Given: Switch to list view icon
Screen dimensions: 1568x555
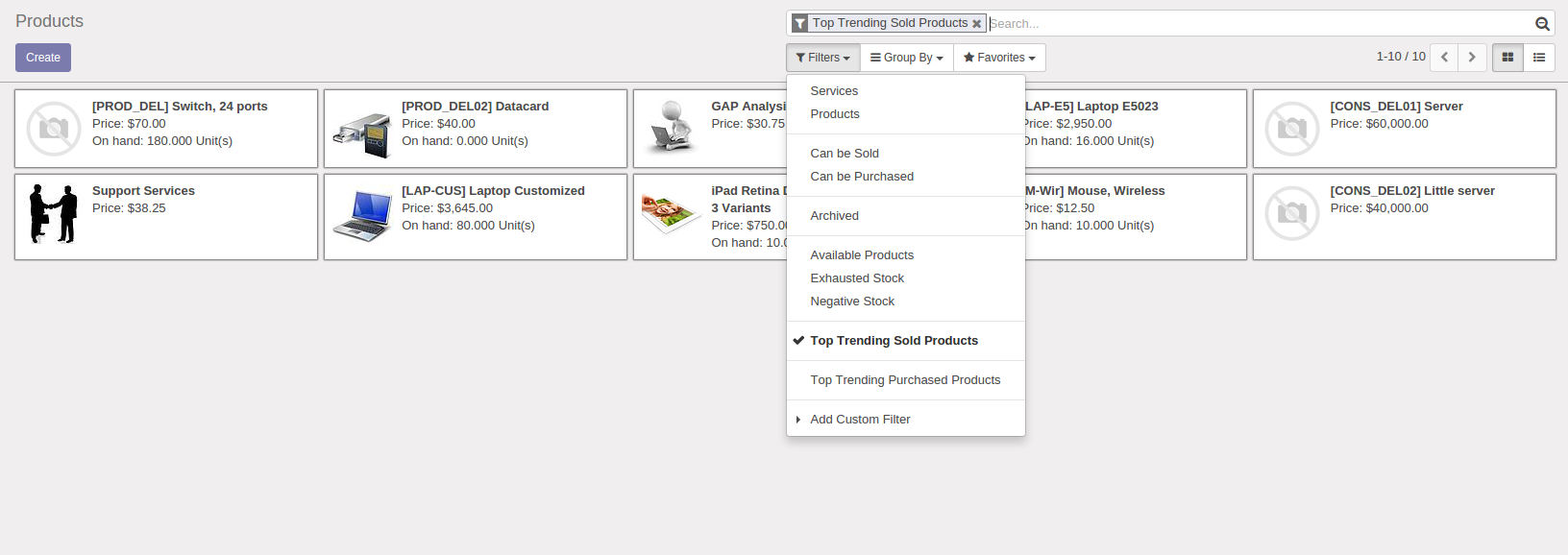Looking at the screenshot, I should tap(1539, 58).
